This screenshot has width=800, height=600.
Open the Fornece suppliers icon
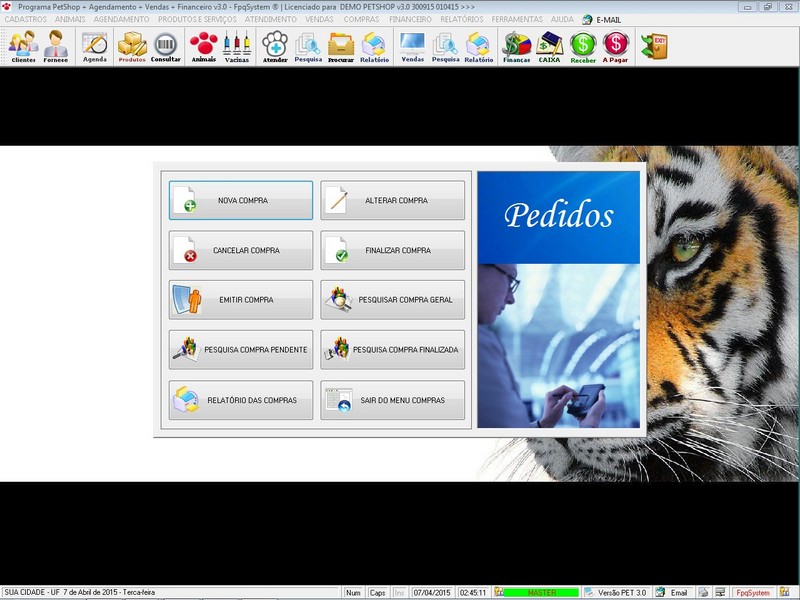56,46
